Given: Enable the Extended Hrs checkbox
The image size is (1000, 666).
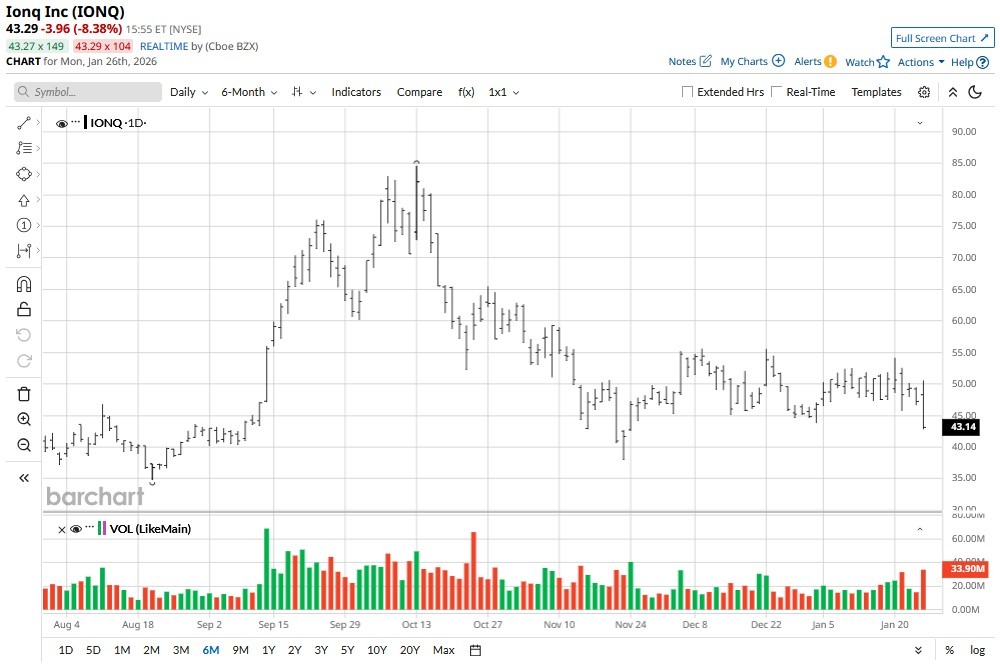Looking at the screenshot, I should click(x=687, y=92).
